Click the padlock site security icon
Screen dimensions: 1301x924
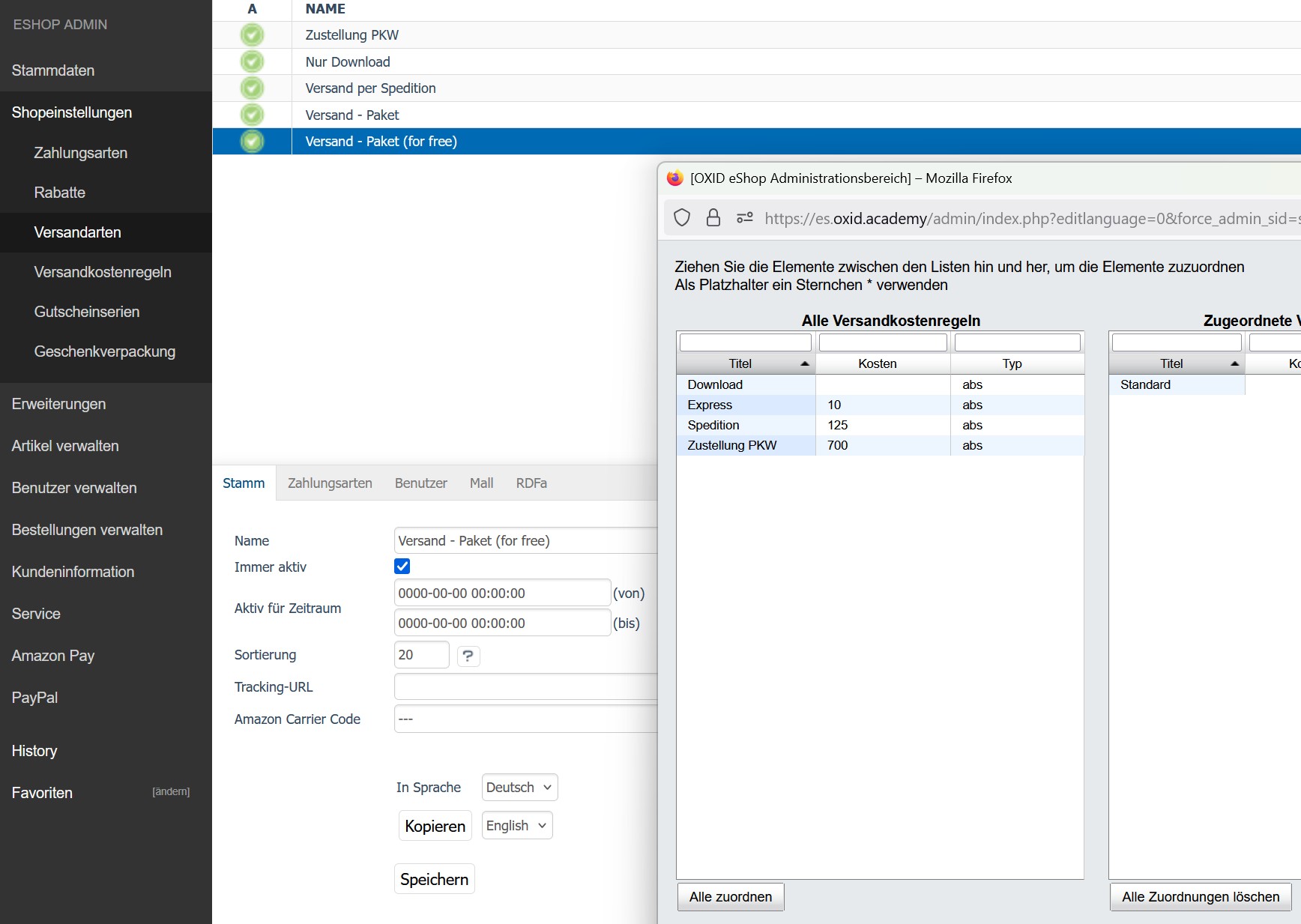[x=713, y=218]
